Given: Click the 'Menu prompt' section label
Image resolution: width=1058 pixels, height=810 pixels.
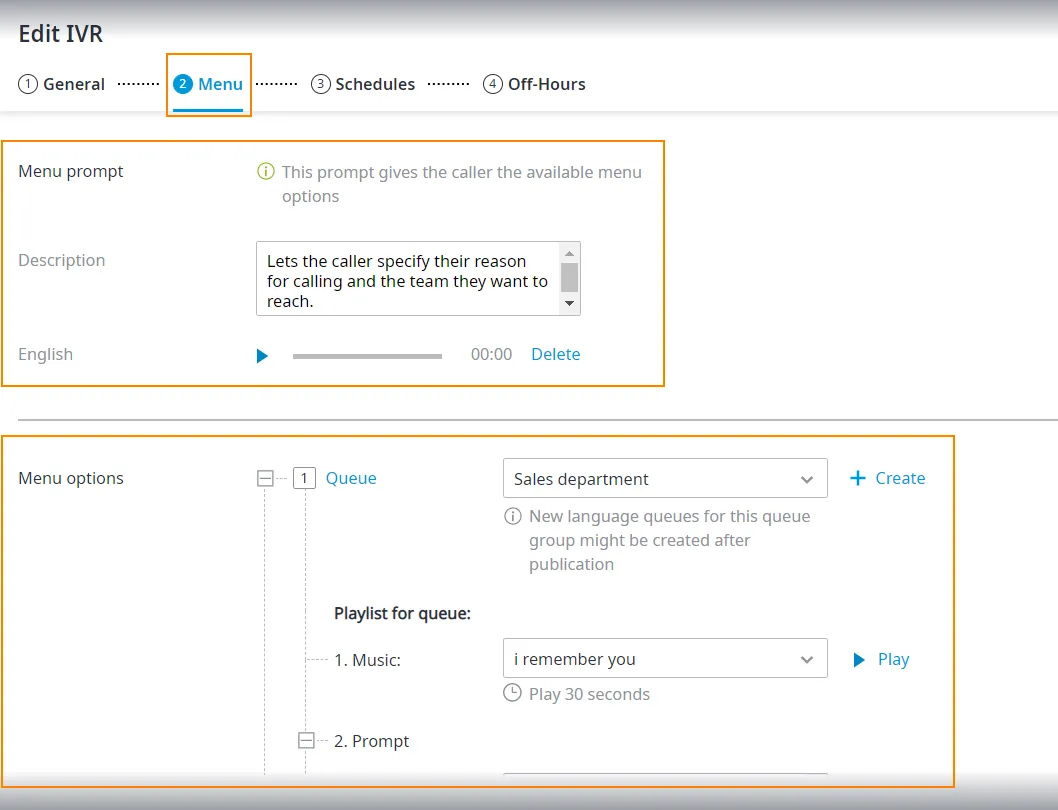Looking at the screenshot, I should coord(71,171).
